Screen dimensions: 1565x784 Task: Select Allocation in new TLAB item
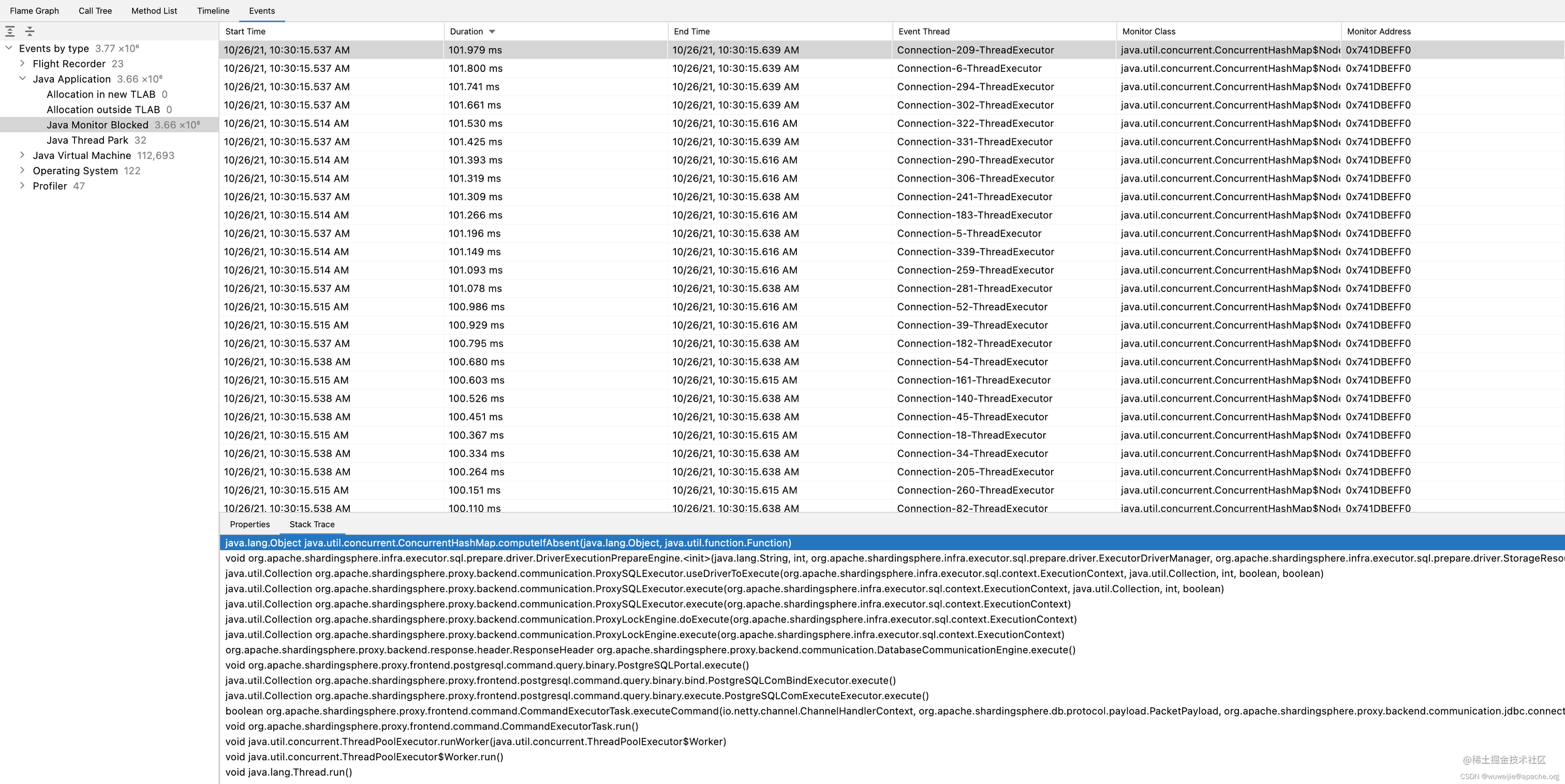click(x=102, y=94)
